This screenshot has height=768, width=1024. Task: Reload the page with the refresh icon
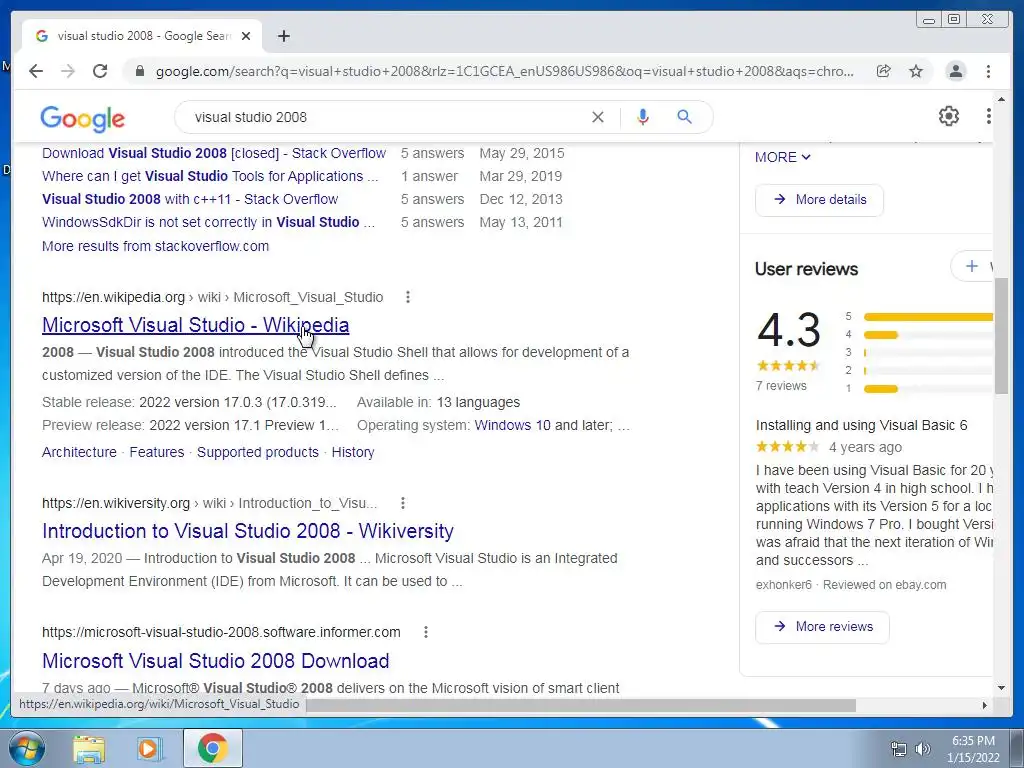click(x=100, y=71)
